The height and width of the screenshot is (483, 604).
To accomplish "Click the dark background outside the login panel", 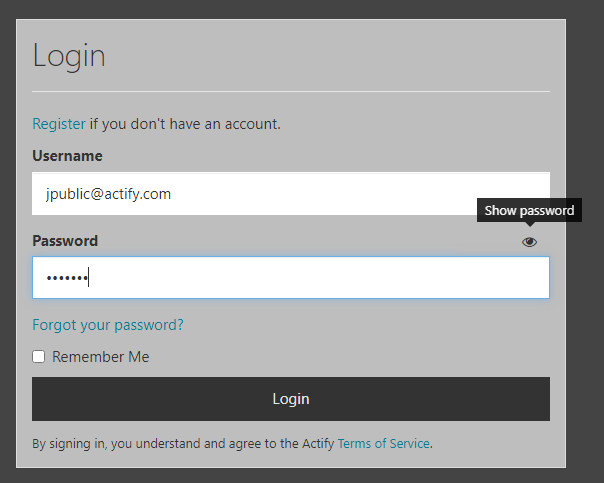I will (x=585, y=308).
